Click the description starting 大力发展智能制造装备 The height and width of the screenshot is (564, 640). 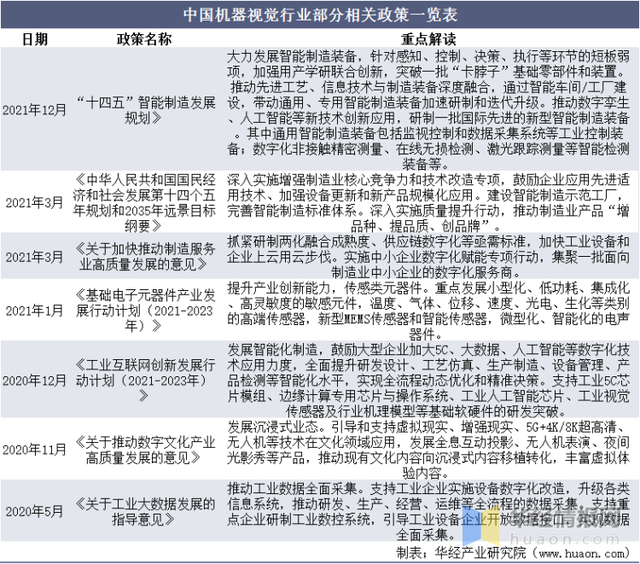(x=428, y=110)
